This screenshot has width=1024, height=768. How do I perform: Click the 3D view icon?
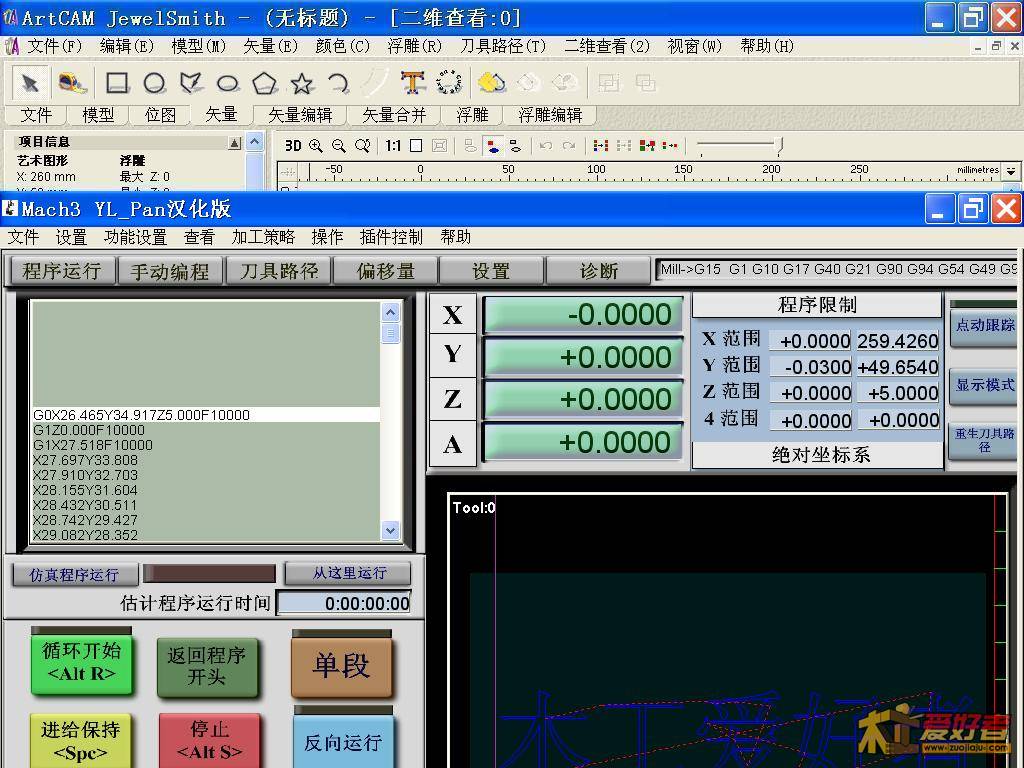(x=293, y=146)
